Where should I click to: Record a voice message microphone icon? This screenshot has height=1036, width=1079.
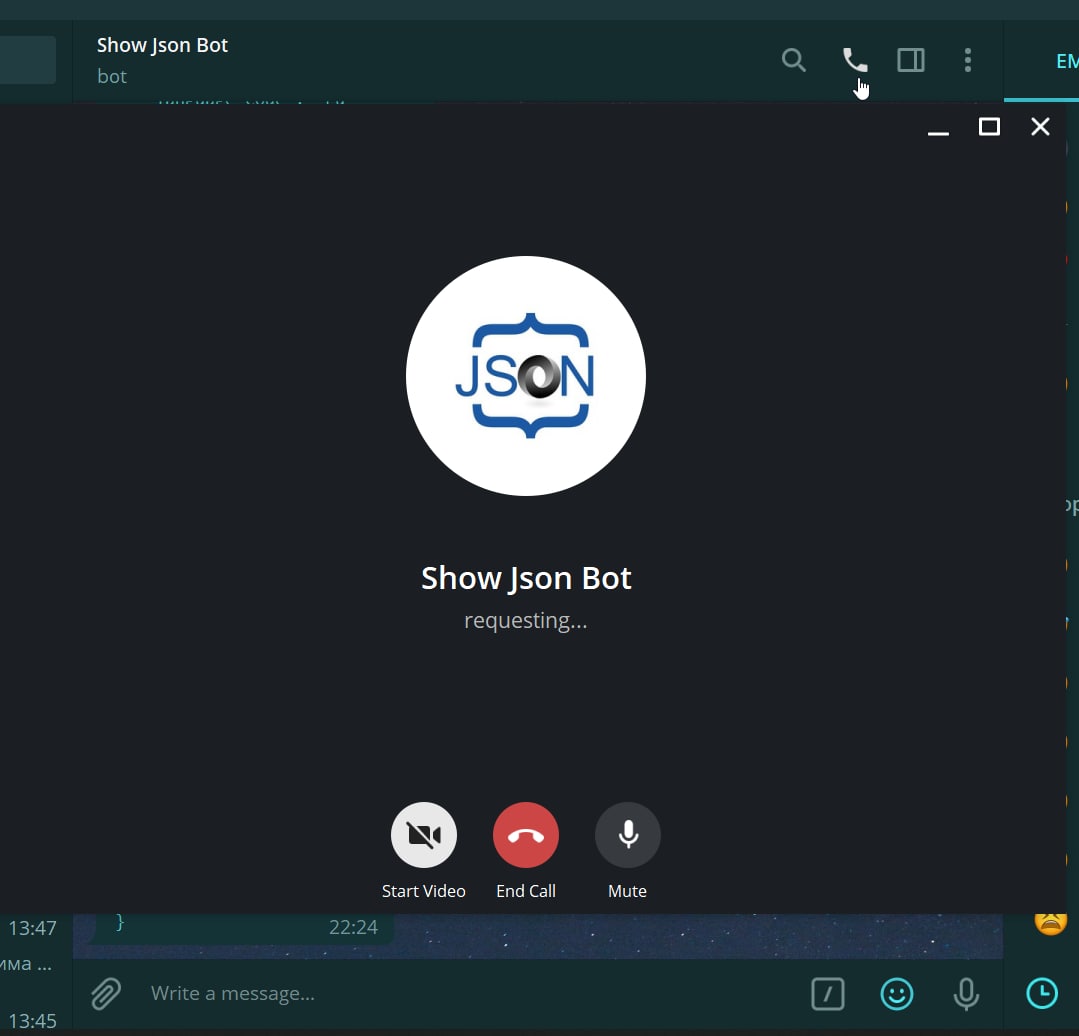point(965,994)
